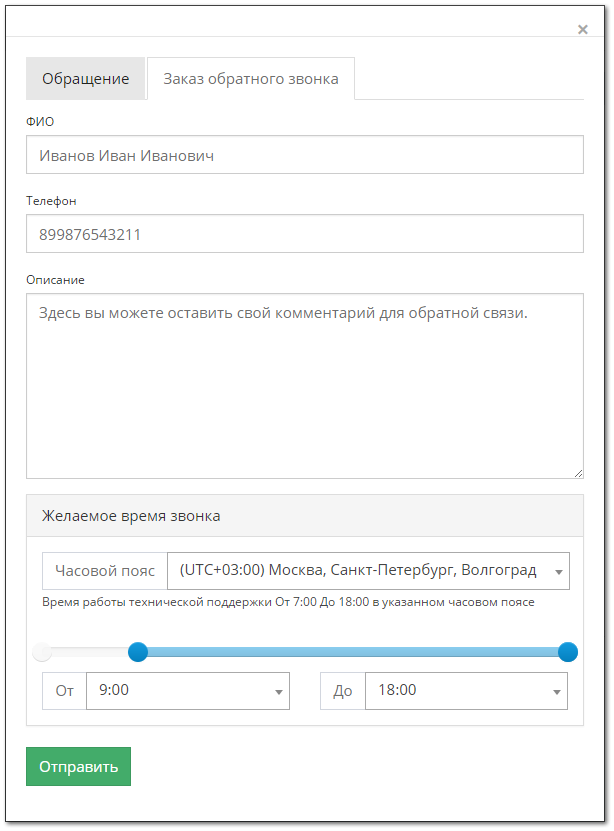Open the От start time dropdown
The height and width of the screenshot is (831, 614).
click(188, 691)
